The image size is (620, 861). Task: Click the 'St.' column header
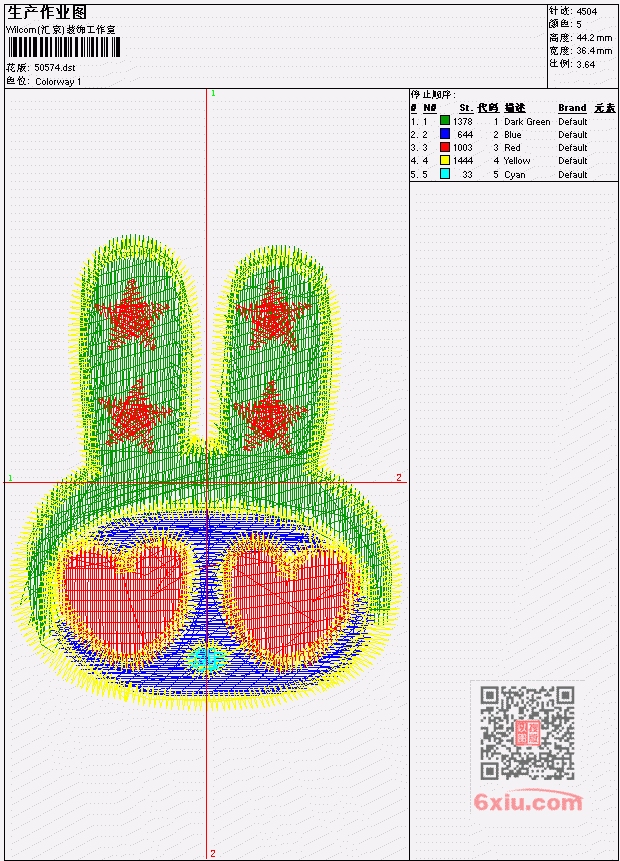tap(466, 108)
